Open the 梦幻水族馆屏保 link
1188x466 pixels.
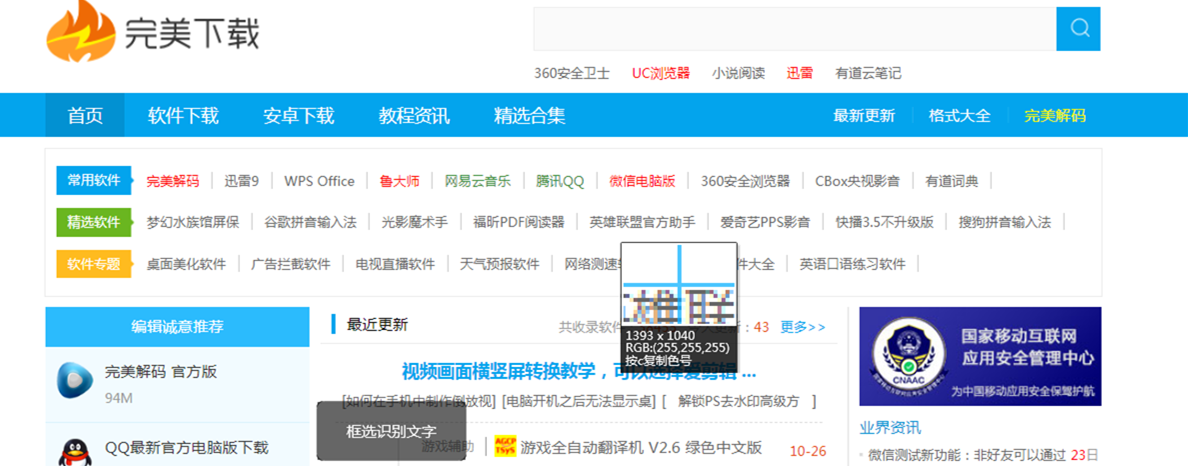click(x=193, y=222)
